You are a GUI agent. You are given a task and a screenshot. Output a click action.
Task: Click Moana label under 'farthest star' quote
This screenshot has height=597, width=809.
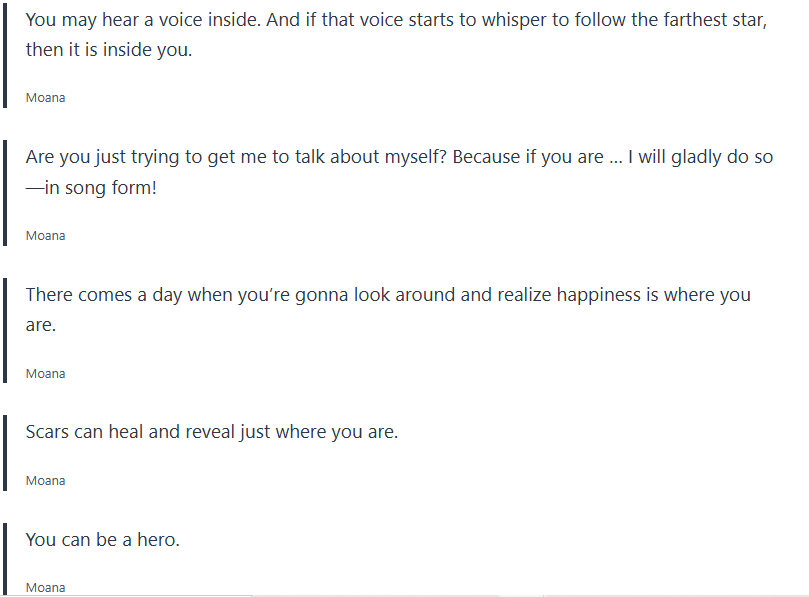coord(45,98)
